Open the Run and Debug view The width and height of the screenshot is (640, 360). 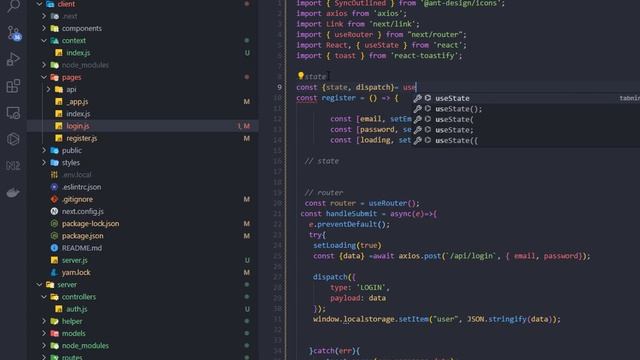pyautogui.click(x=13, y=60)
